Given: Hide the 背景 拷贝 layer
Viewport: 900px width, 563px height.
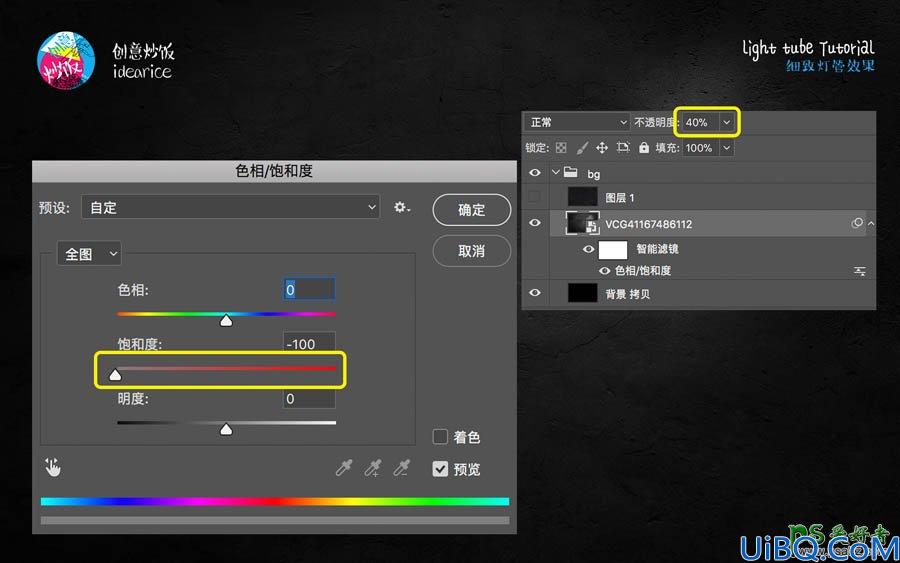Looking at the screenshot, I should pos(534,293).
